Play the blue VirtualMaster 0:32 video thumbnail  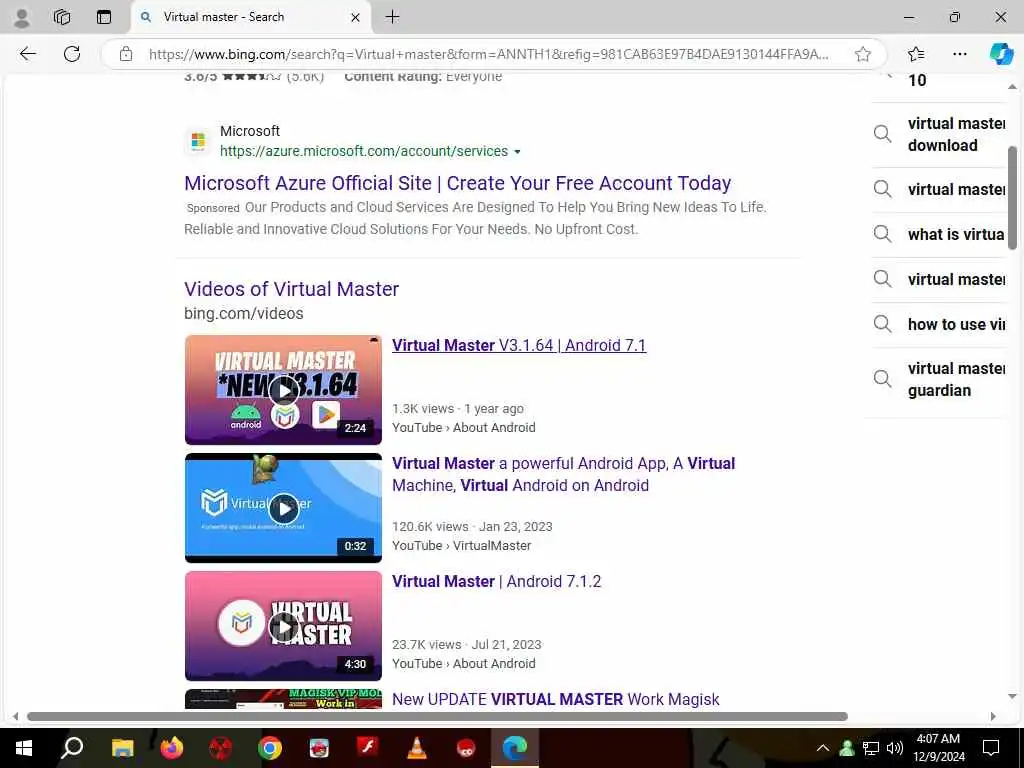283,508
